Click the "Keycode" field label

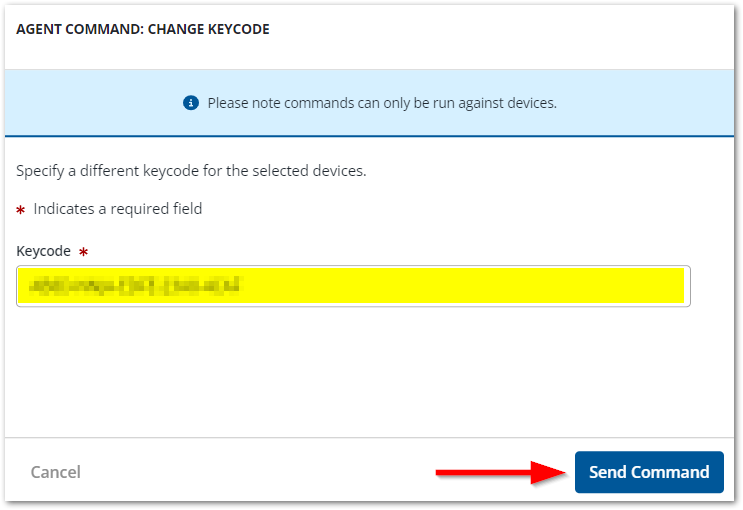pos(44,252)
